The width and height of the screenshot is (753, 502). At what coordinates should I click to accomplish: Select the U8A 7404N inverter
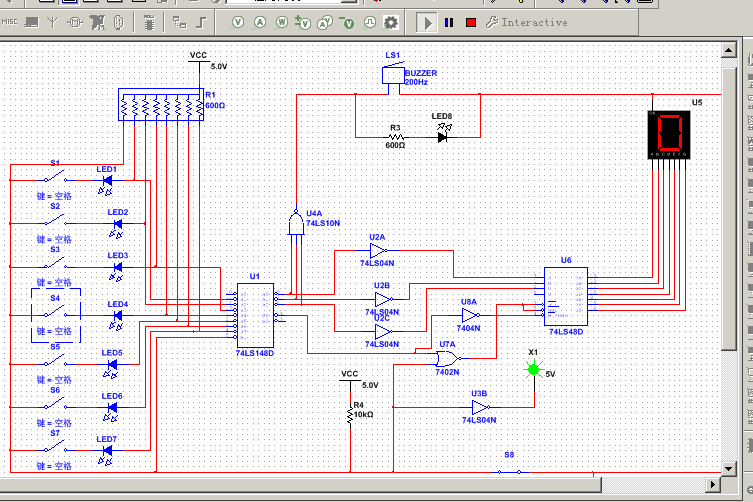coord(470,316)
